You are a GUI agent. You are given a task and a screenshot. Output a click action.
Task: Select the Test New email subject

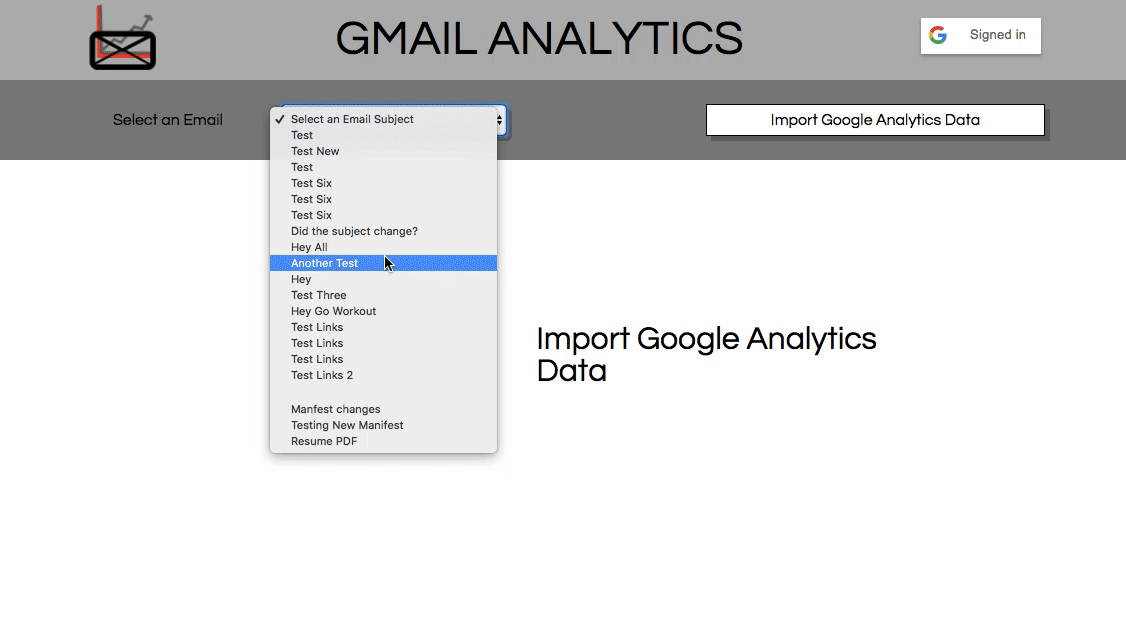(314, 151)
